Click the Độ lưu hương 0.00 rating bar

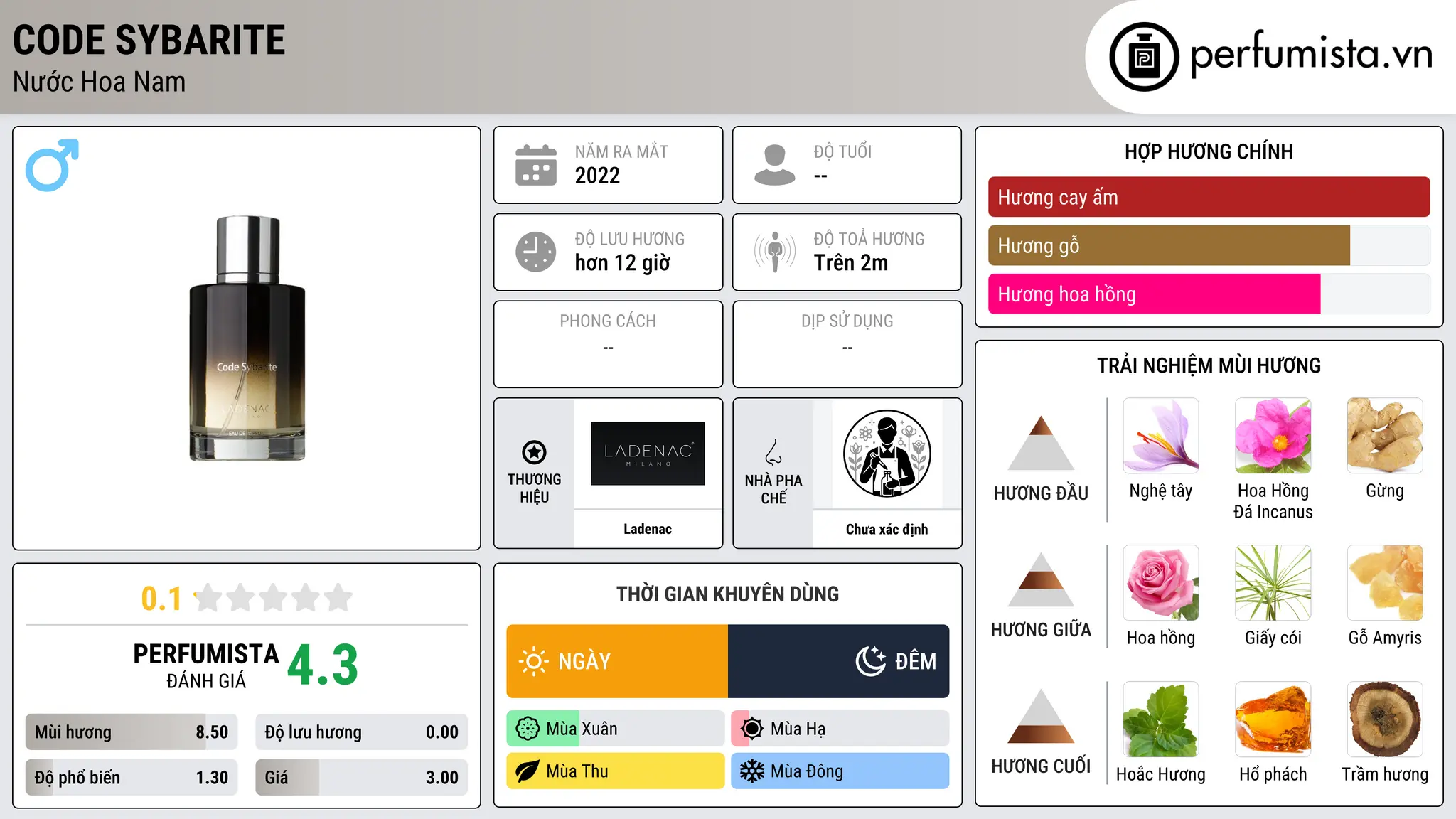[361, 732]
